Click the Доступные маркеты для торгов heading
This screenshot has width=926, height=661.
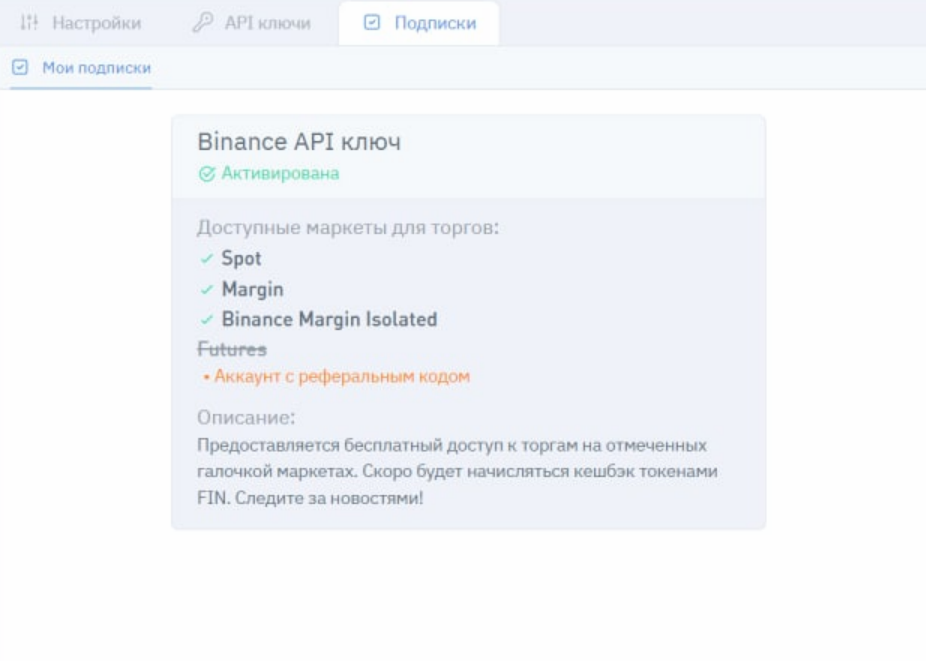pyautogui.click(x=348, y=227)
